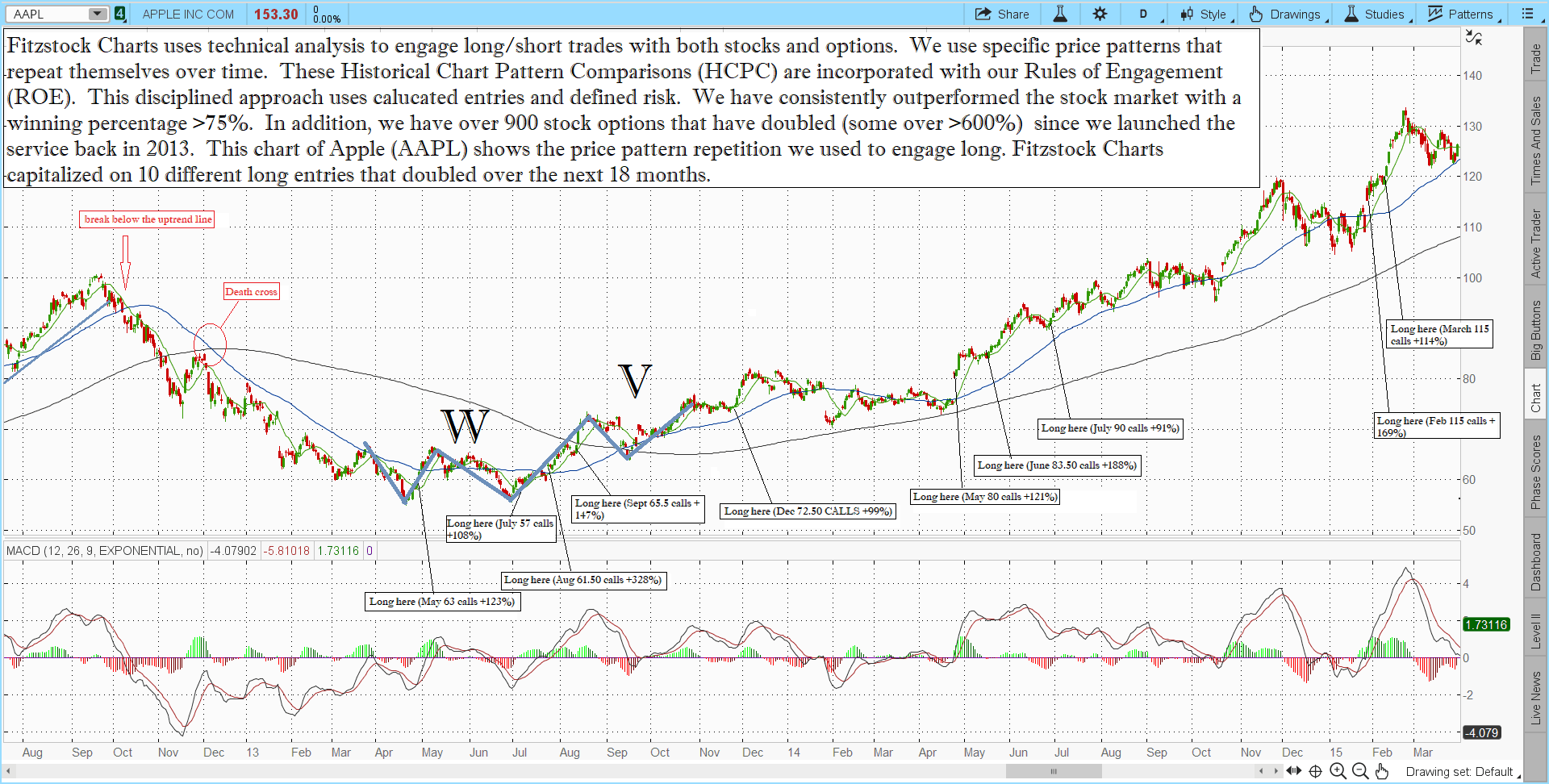
Task: Click the horizontal chart scrollbar thumb
Action: [1053, 771]
